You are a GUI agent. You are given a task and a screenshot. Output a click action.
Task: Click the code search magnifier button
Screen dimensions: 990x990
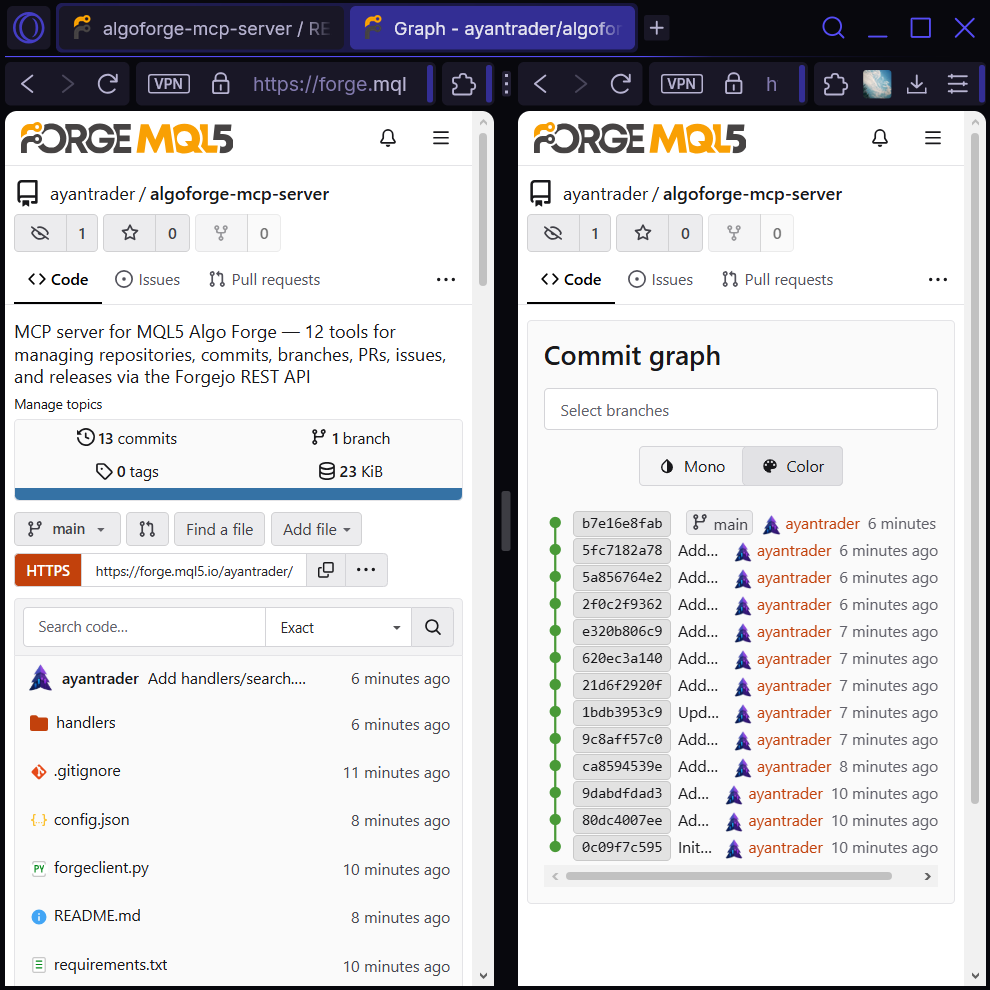click(432, 627)
